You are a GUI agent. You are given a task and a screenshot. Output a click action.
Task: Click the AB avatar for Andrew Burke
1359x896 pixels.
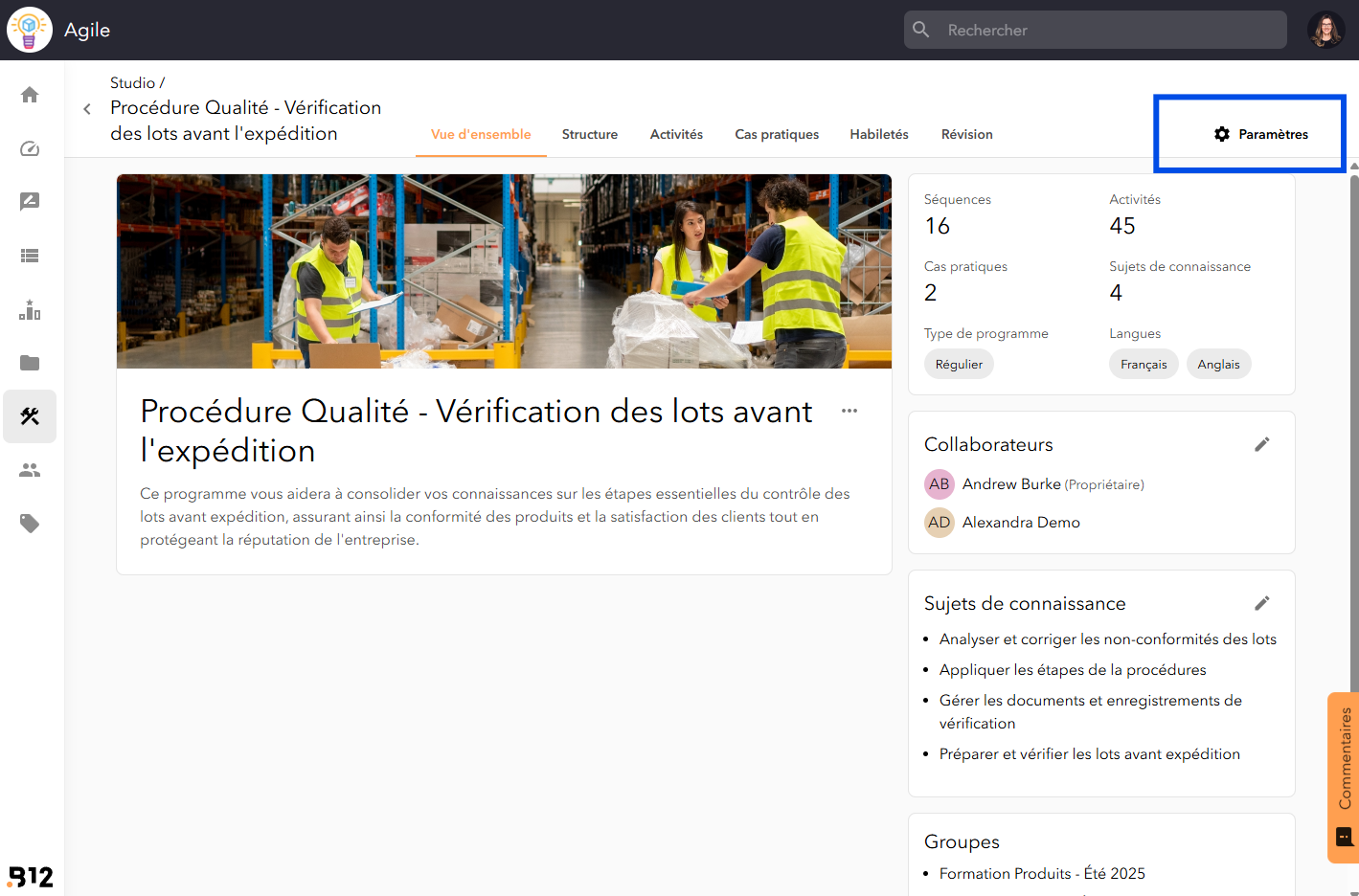pyautogui.click(x=940, y=484)
